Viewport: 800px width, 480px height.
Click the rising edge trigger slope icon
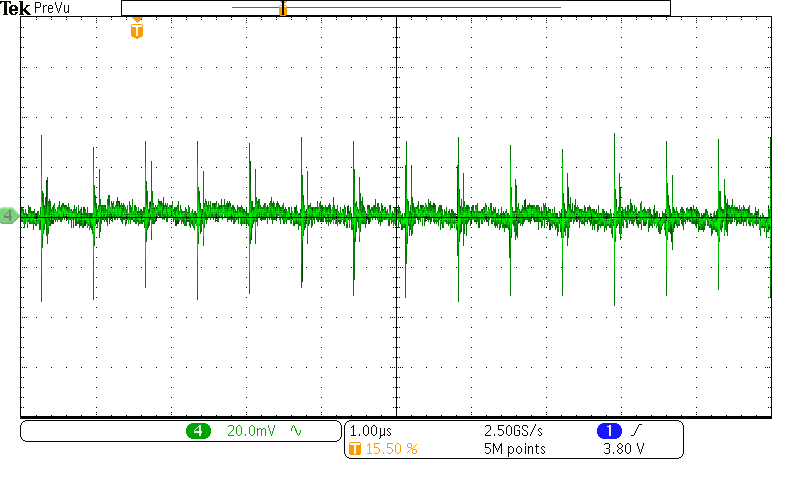[x=636, y=431]
